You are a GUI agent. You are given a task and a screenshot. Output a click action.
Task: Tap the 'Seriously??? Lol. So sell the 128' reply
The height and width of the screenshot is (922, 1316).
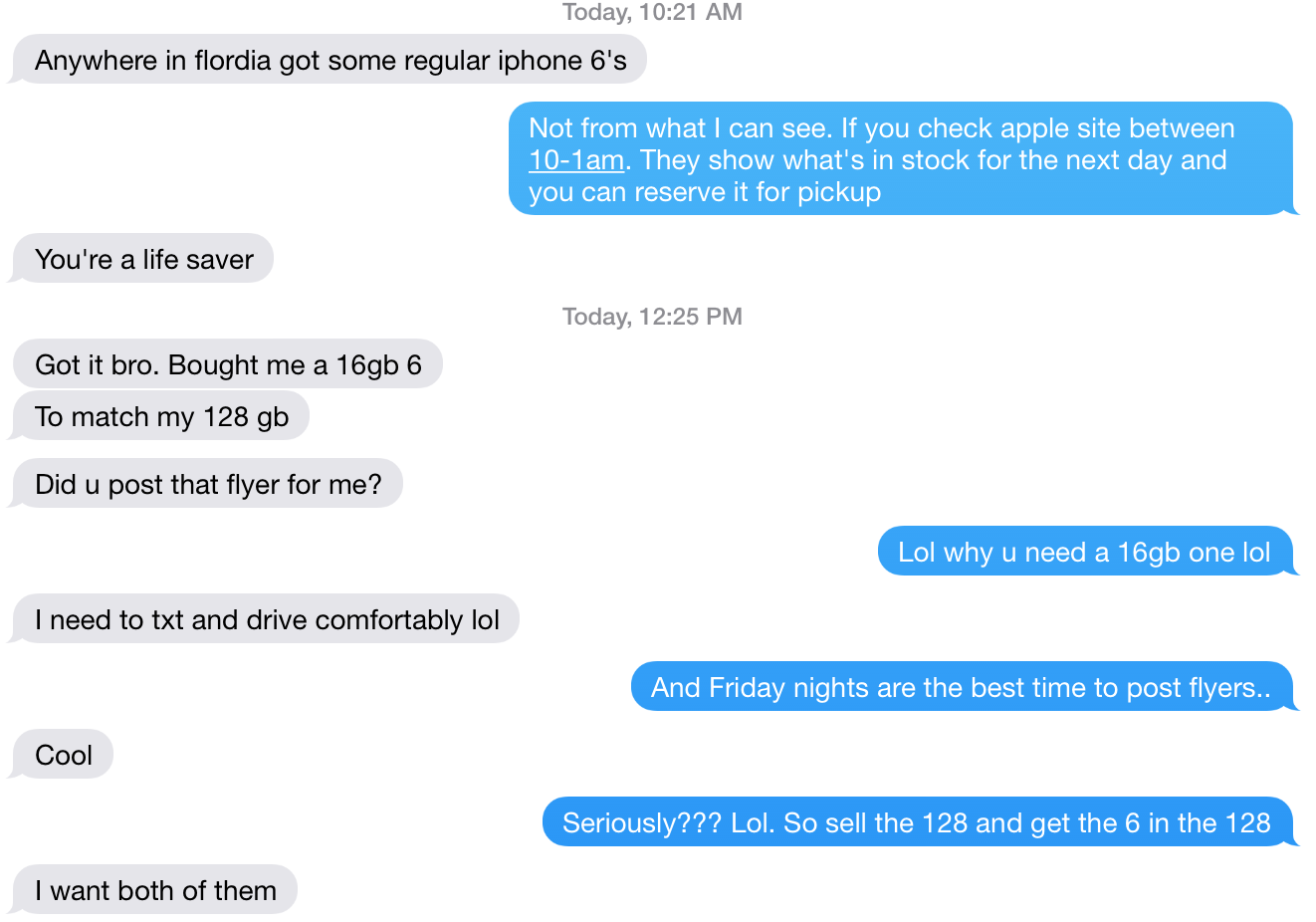point(920,822)
